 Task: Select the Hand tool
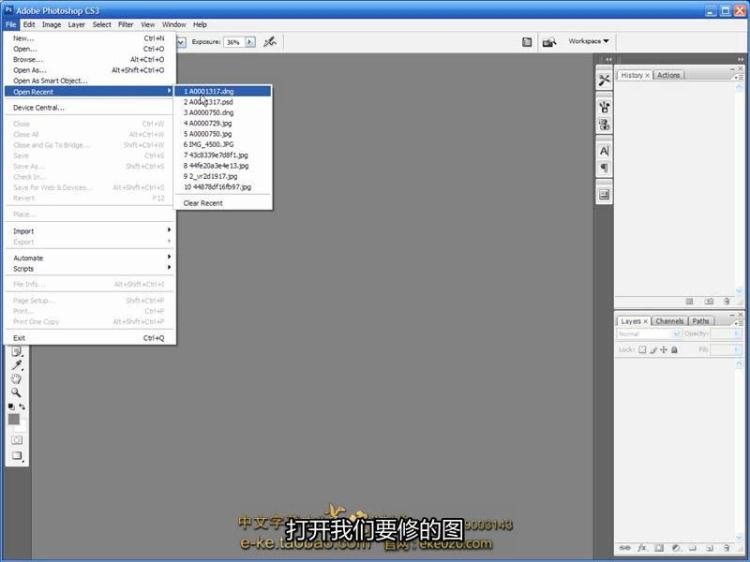coord(16,379)
